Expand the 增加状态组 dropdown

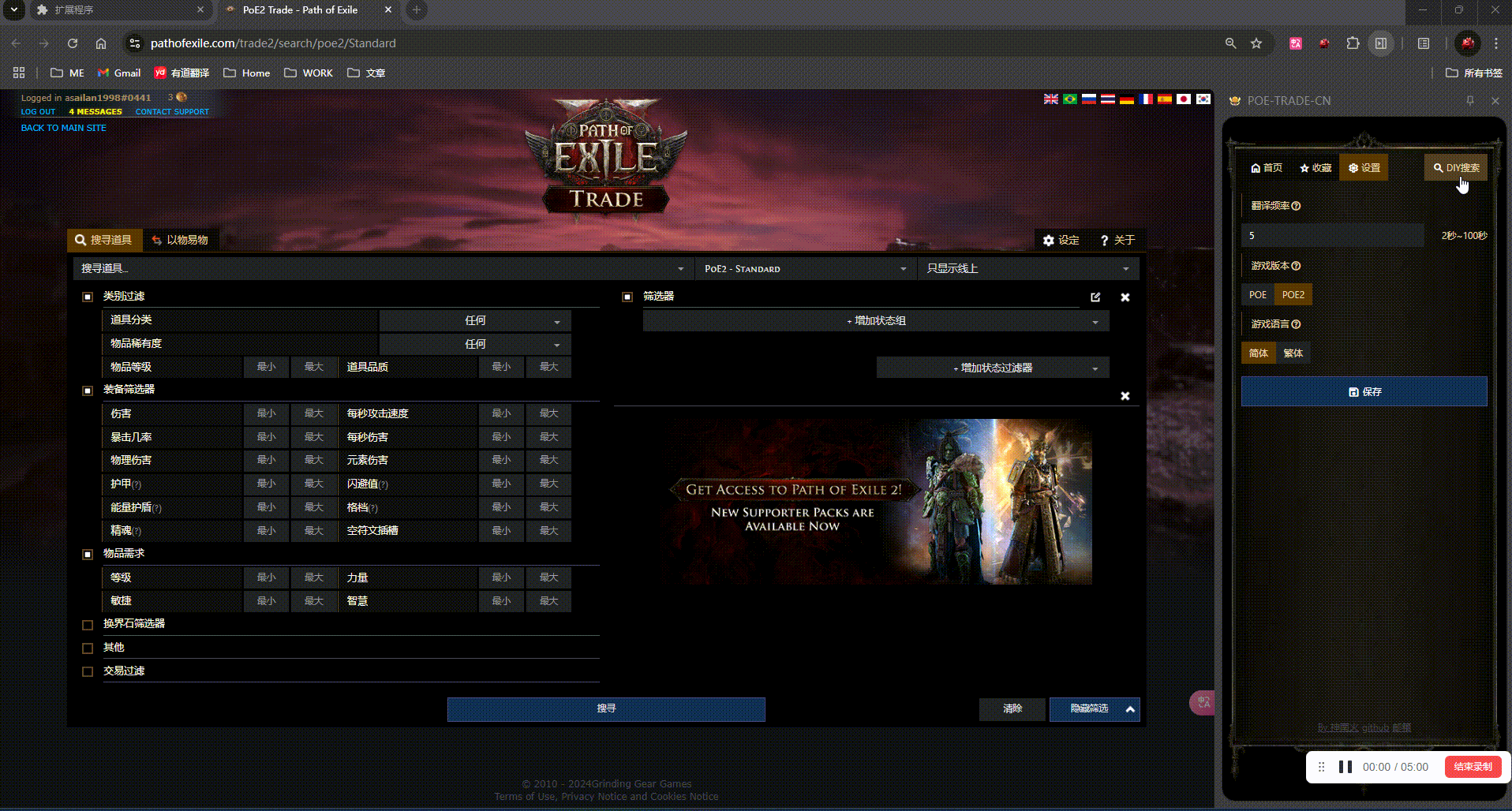876,321
